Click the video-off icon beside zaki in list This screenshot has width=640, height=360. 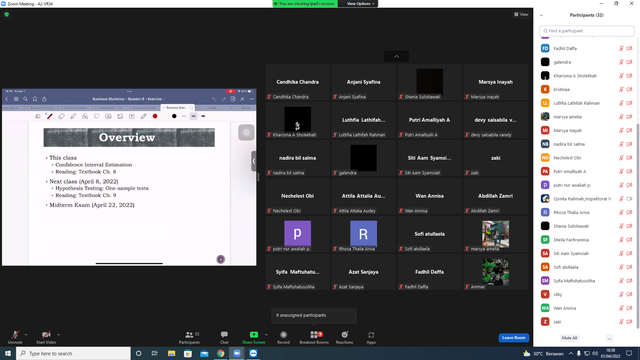pos(629,322)
